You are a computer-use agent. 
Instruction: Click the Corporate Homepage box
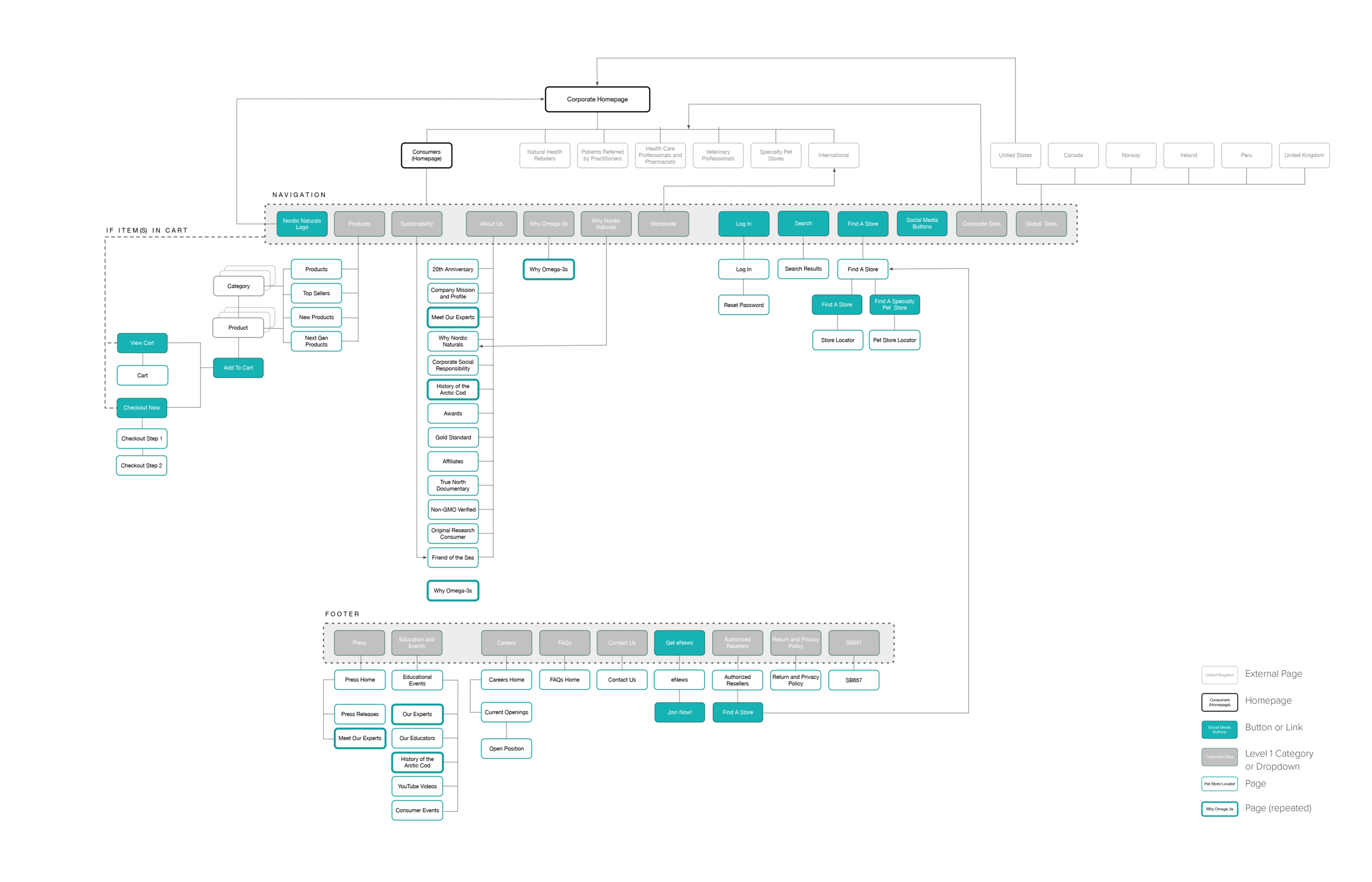(597, 99)
